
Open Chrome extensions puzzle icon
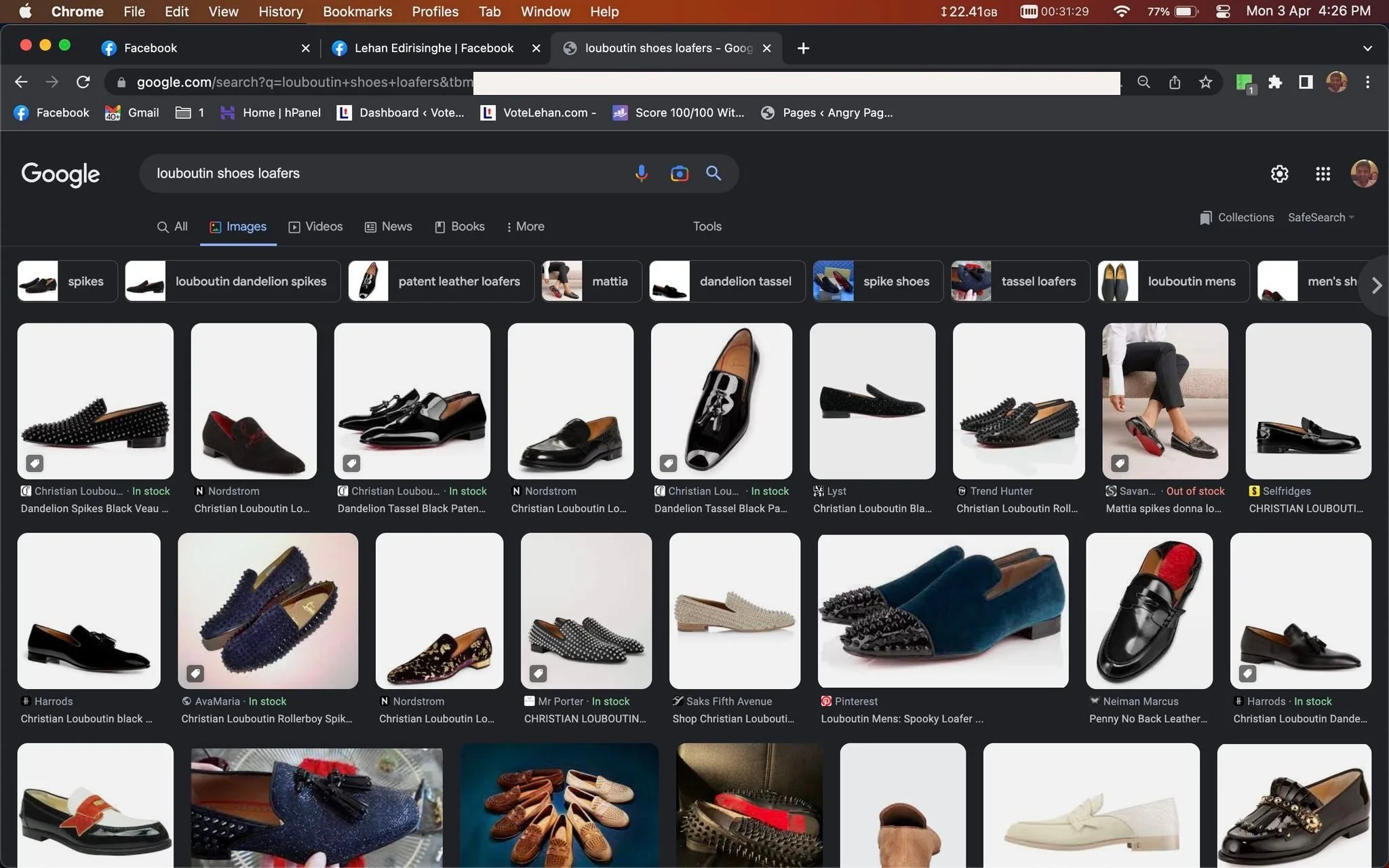1275,82
